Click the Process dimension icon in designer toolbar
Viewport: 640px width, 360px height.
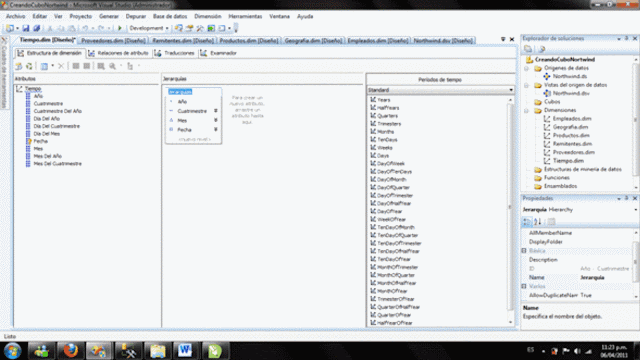pyautogui.click(x=29, y=66)
